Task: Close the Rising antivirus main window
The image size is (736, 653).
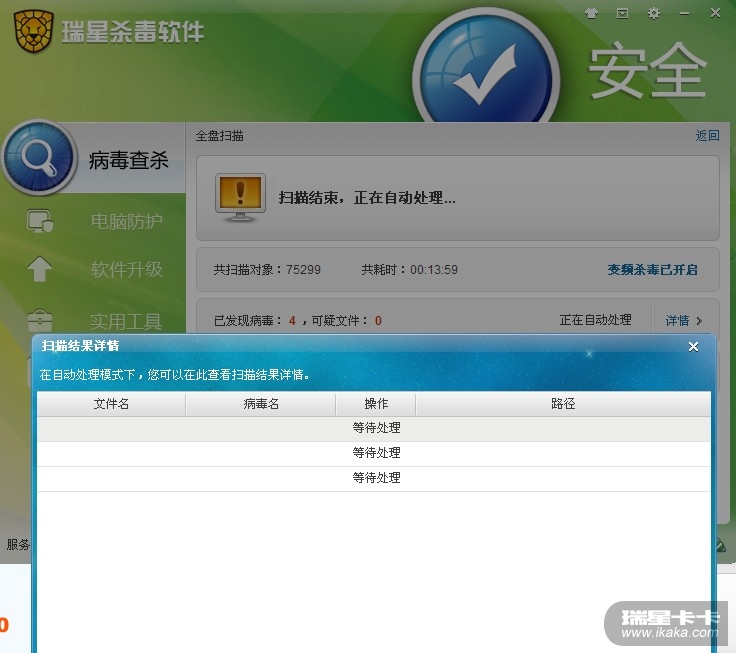Action: pyautogui.click(x=715, y=13)
